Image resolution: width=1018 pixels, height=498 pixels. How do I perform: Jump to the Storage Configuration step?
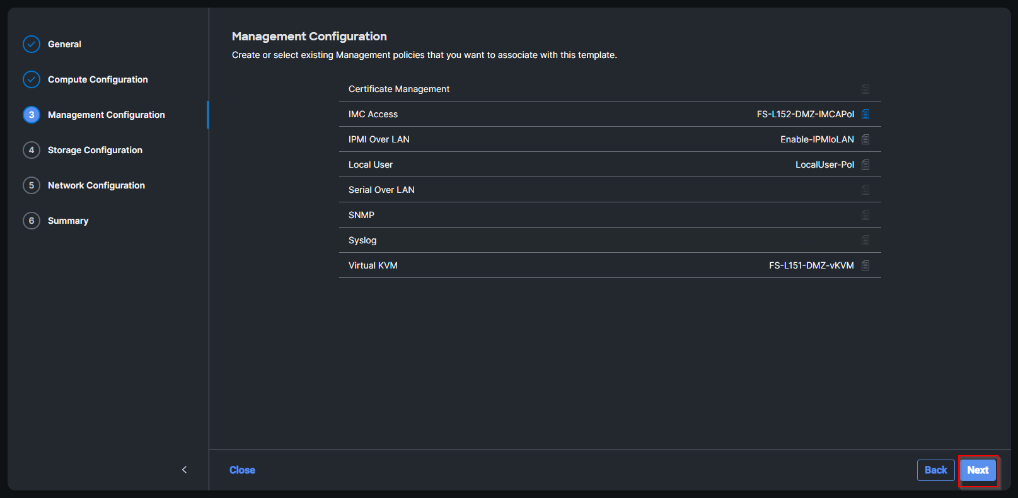pos(94,150)
